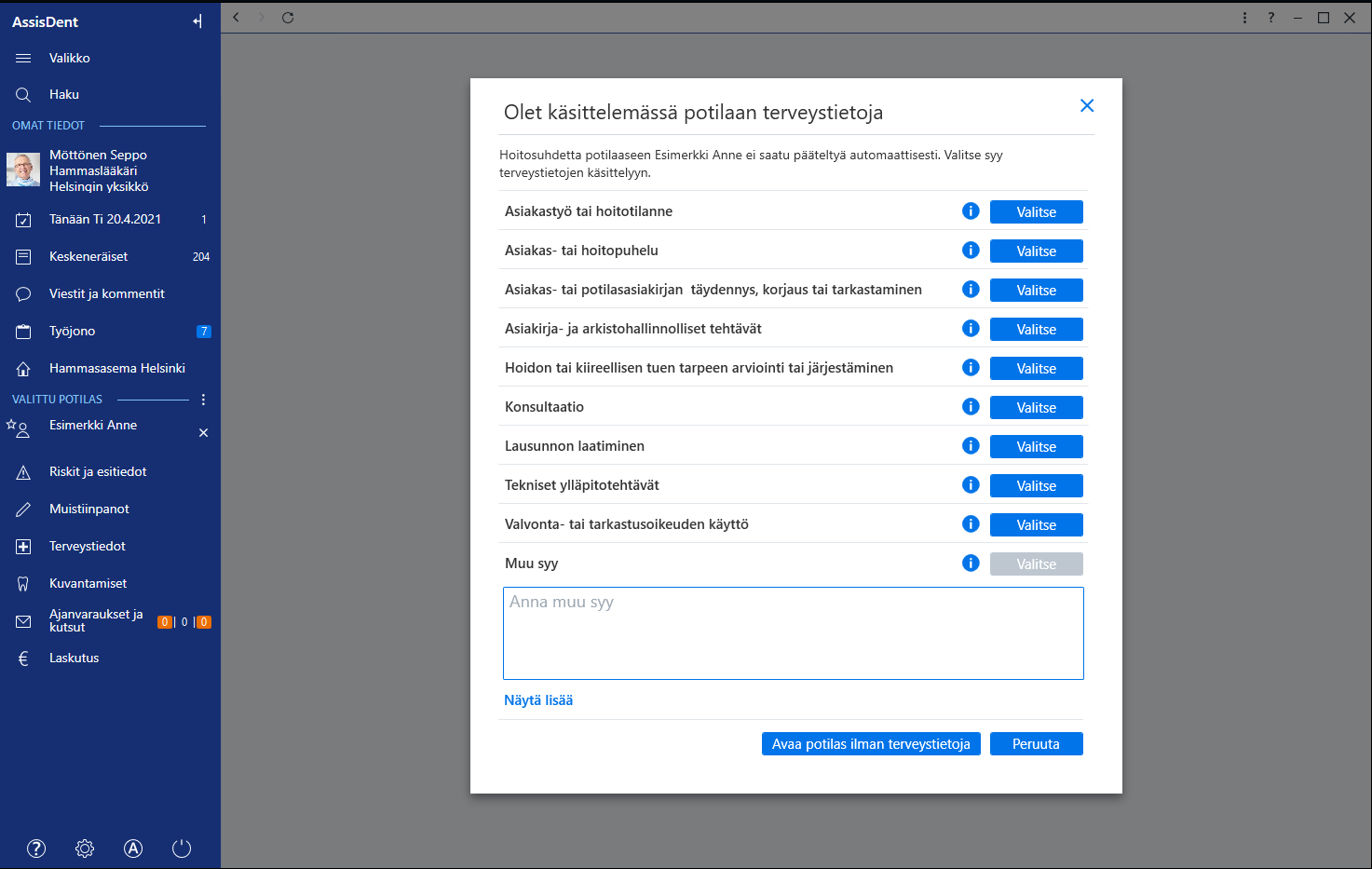Screen dimensions: 1372x869
Task: Choose Valitse for Lausunnon laatiminen
Action: click(1037, 447)
